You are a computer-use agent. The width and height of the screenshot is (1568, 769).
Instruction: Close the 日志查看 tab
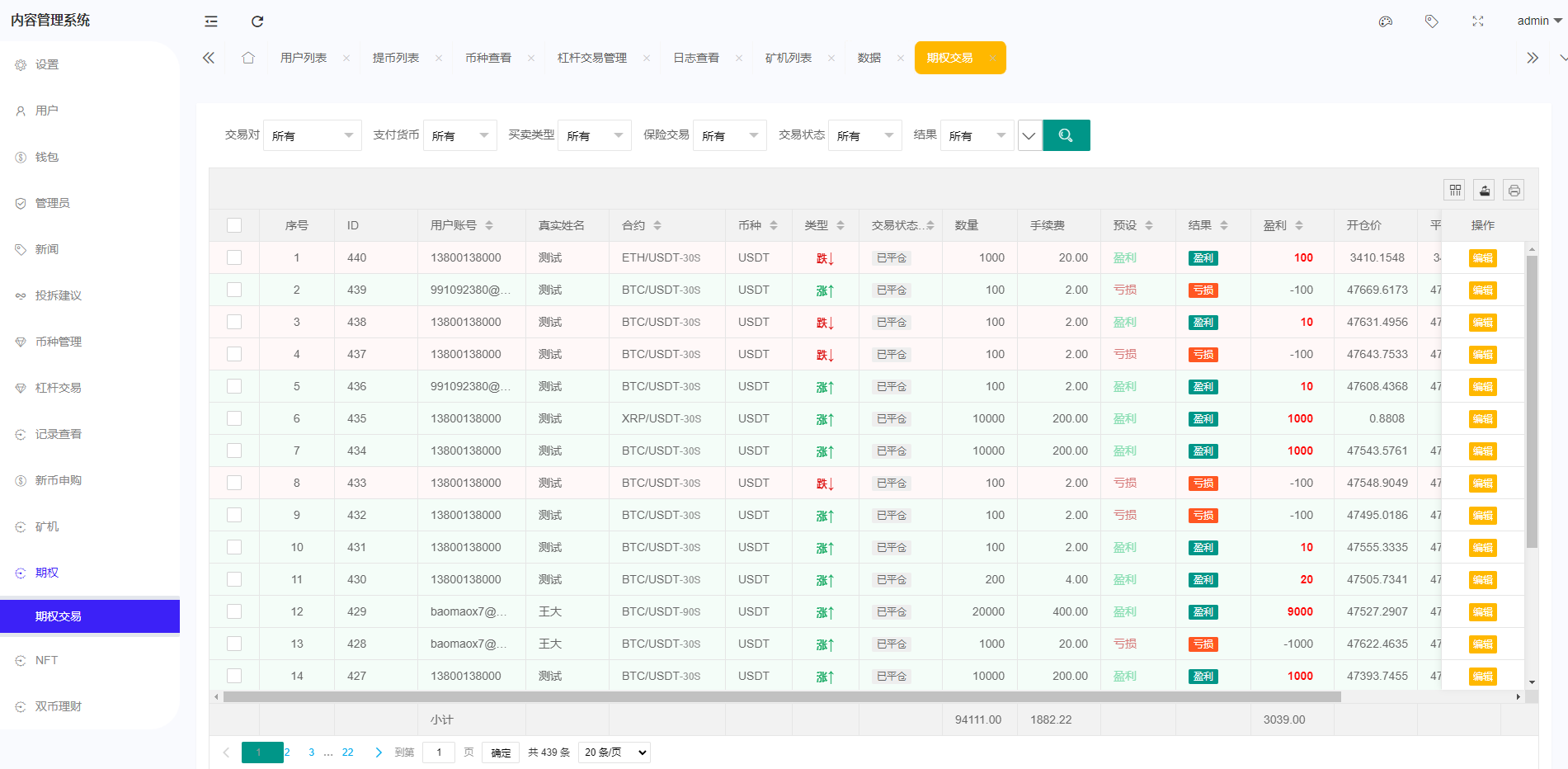(739, 58)
